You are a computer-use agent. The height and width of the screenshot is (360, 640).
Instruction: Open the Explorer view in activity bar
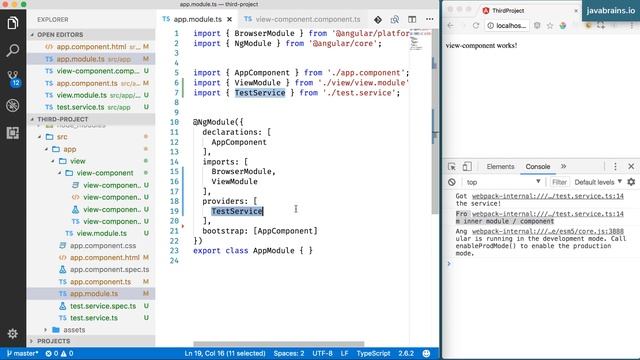point(13,23)
